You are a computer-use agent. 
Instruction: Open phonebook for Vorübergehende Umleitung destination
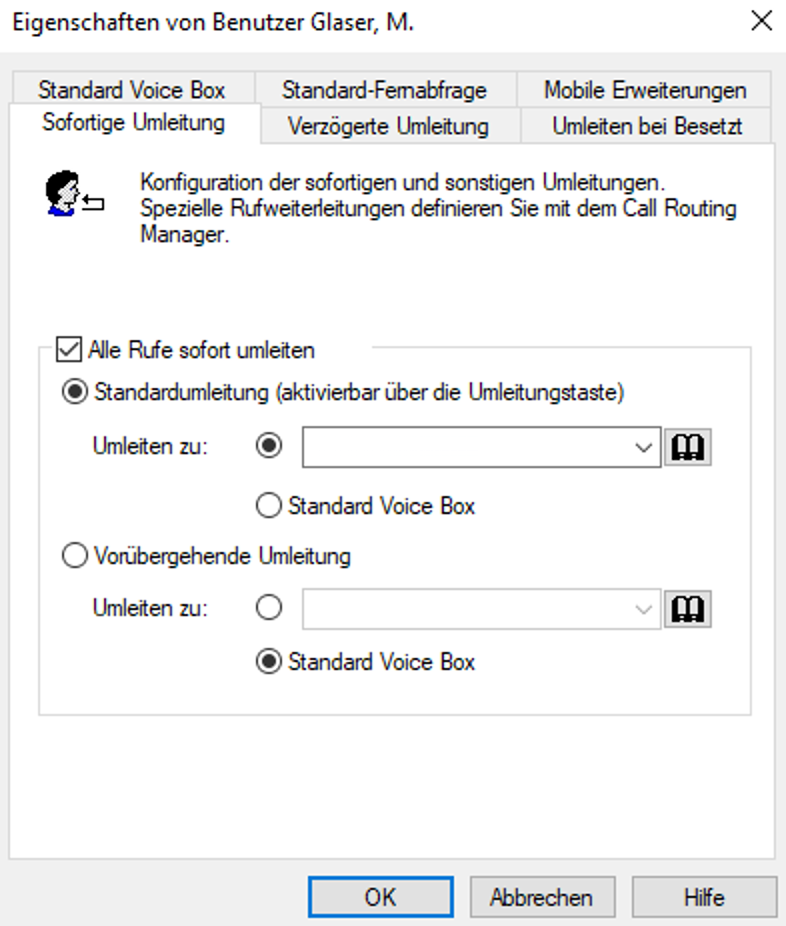point(688,608)
